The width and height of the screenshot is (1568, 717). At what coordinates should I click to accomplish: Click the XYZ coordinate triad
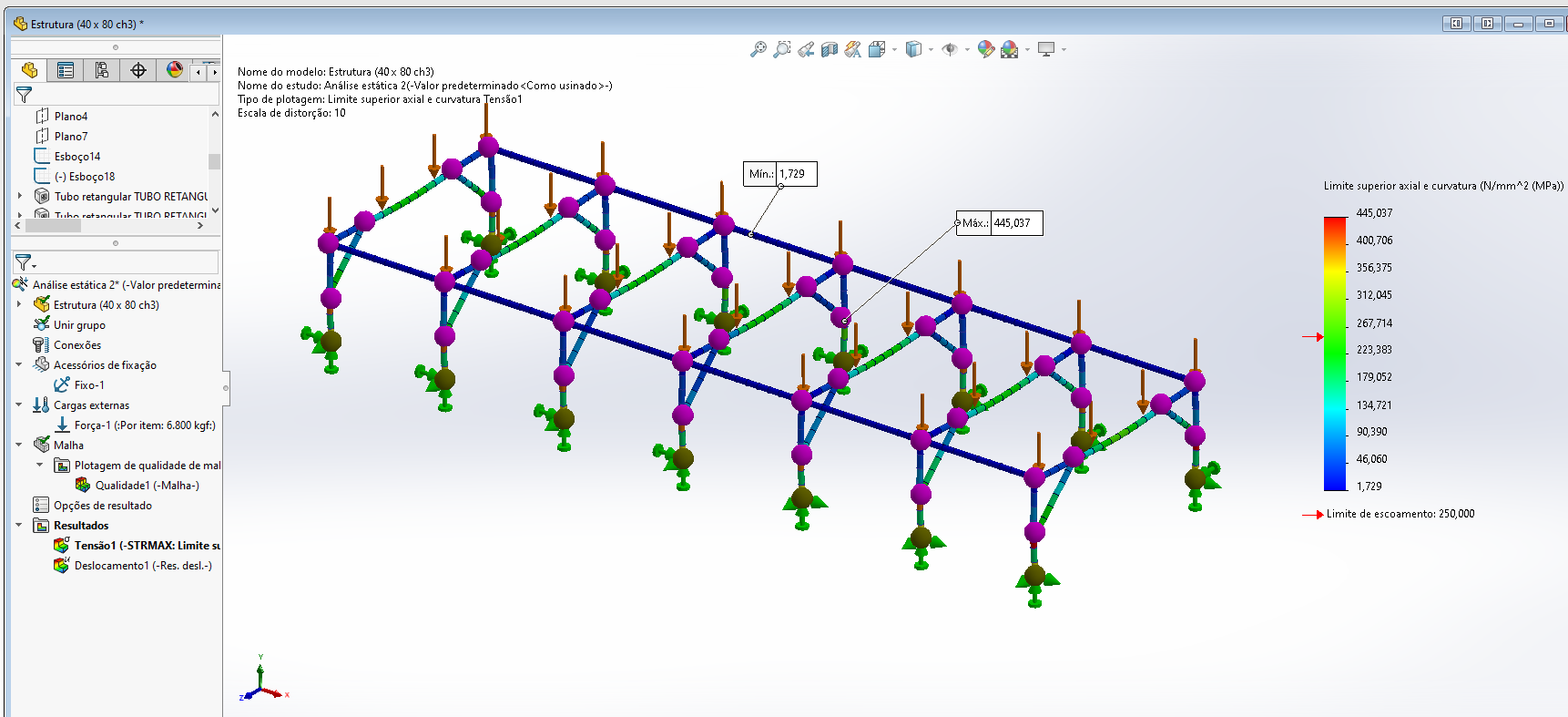(x=263, y=679)
